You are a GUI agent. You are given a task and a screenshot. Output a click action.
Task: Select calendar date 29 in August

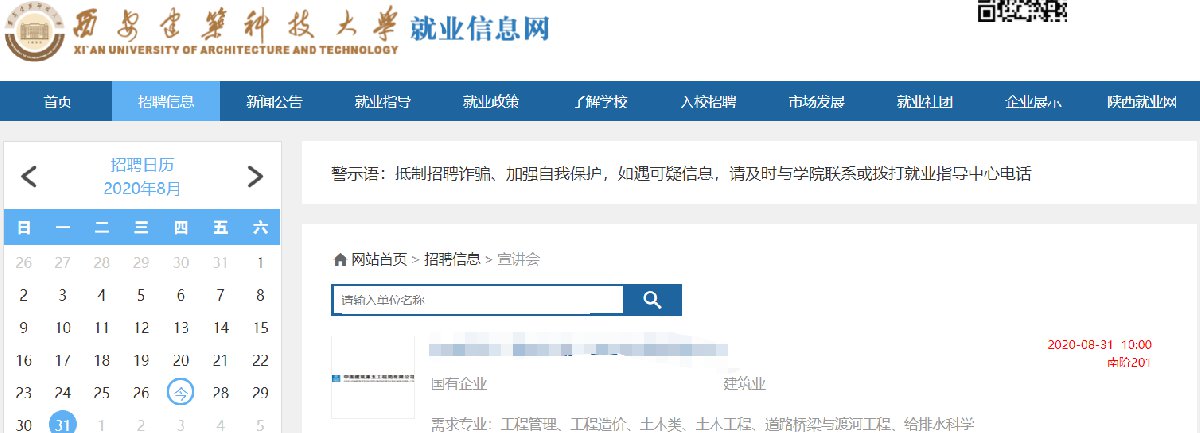pyautogui.click(x=260, y=393)
